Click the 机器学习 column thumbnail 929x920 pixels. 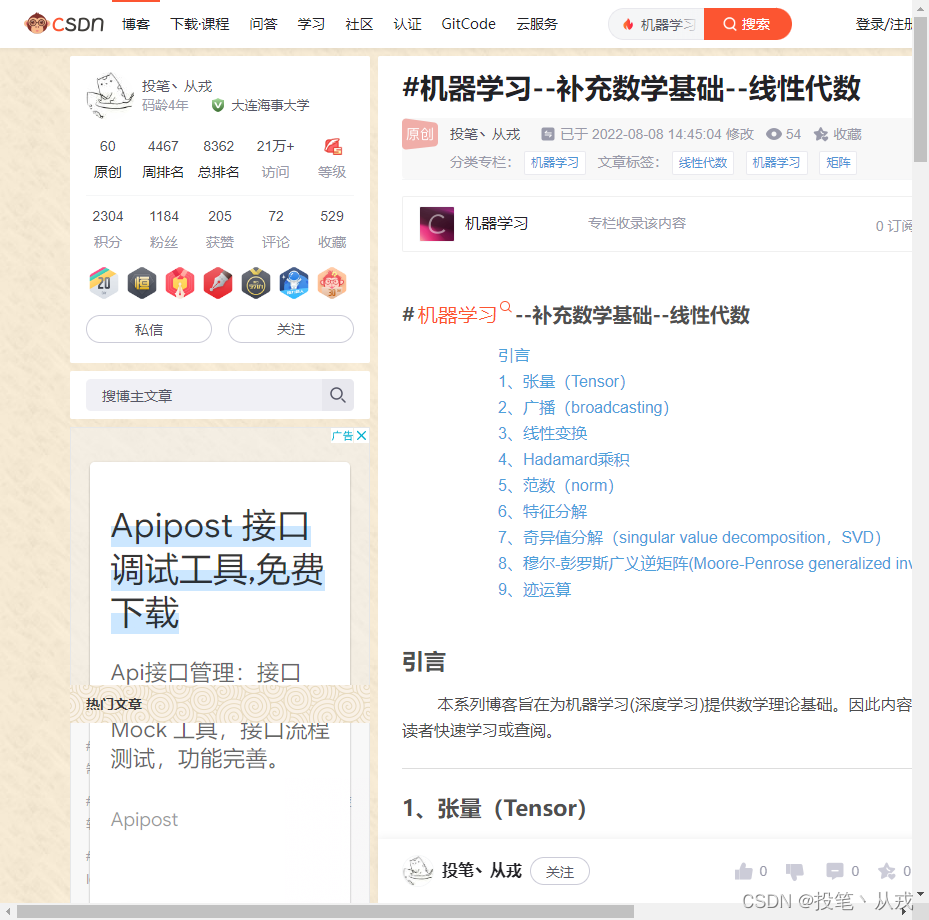[436, 222]
